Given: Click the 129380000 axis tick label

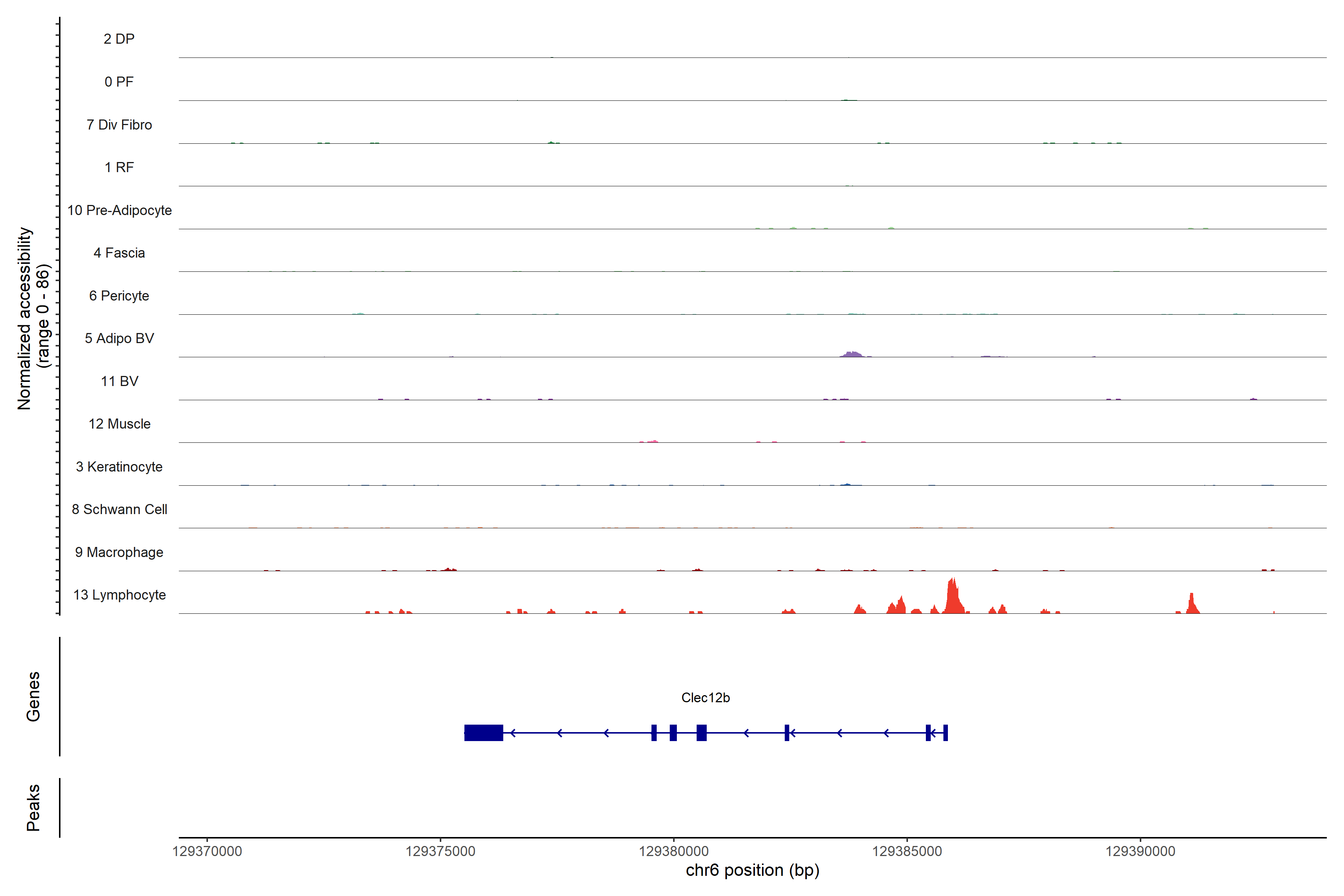Looking at the screenshot, I should (x=673, y=852).
